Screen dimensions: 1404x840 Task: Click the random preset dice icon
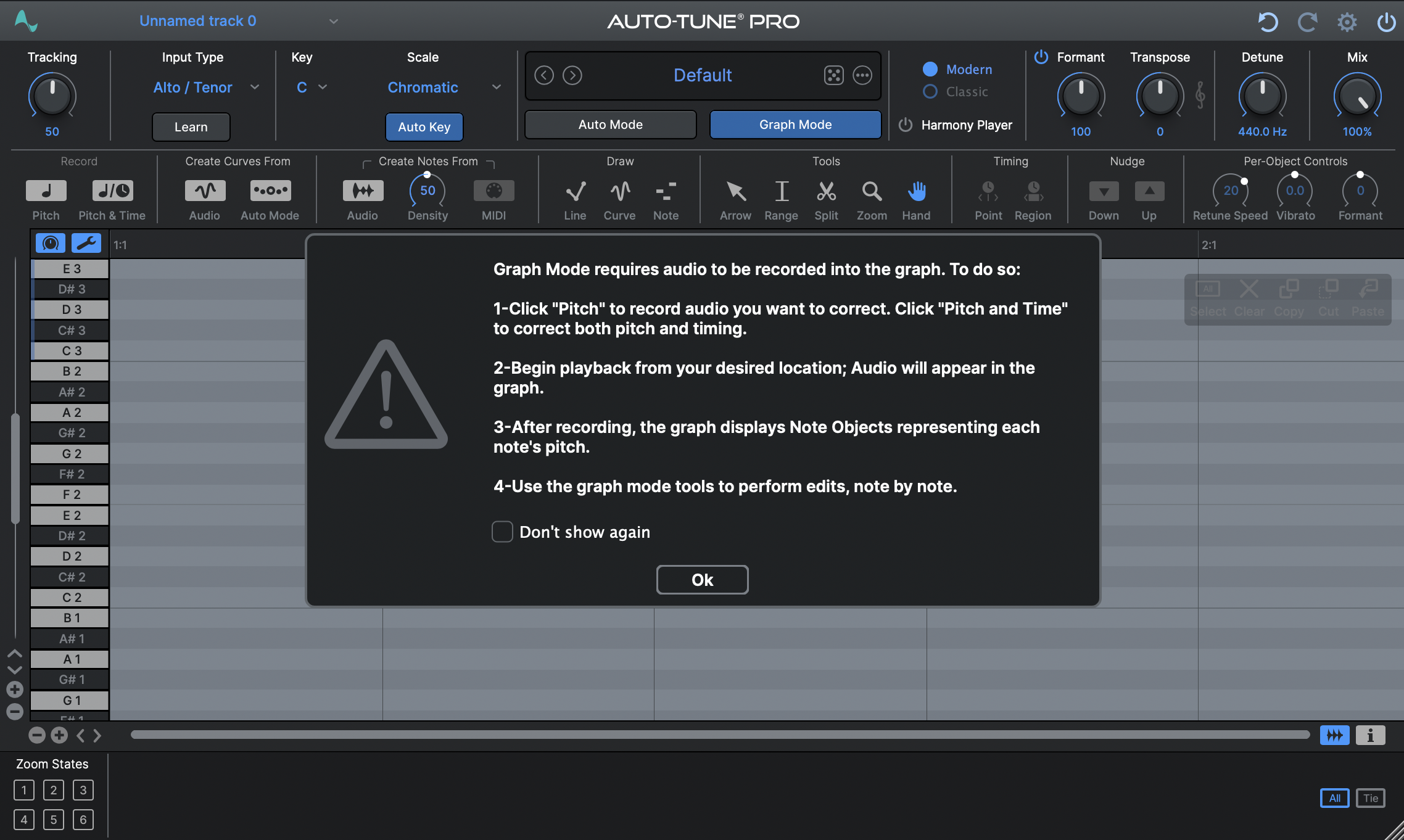tap(833, 75)
